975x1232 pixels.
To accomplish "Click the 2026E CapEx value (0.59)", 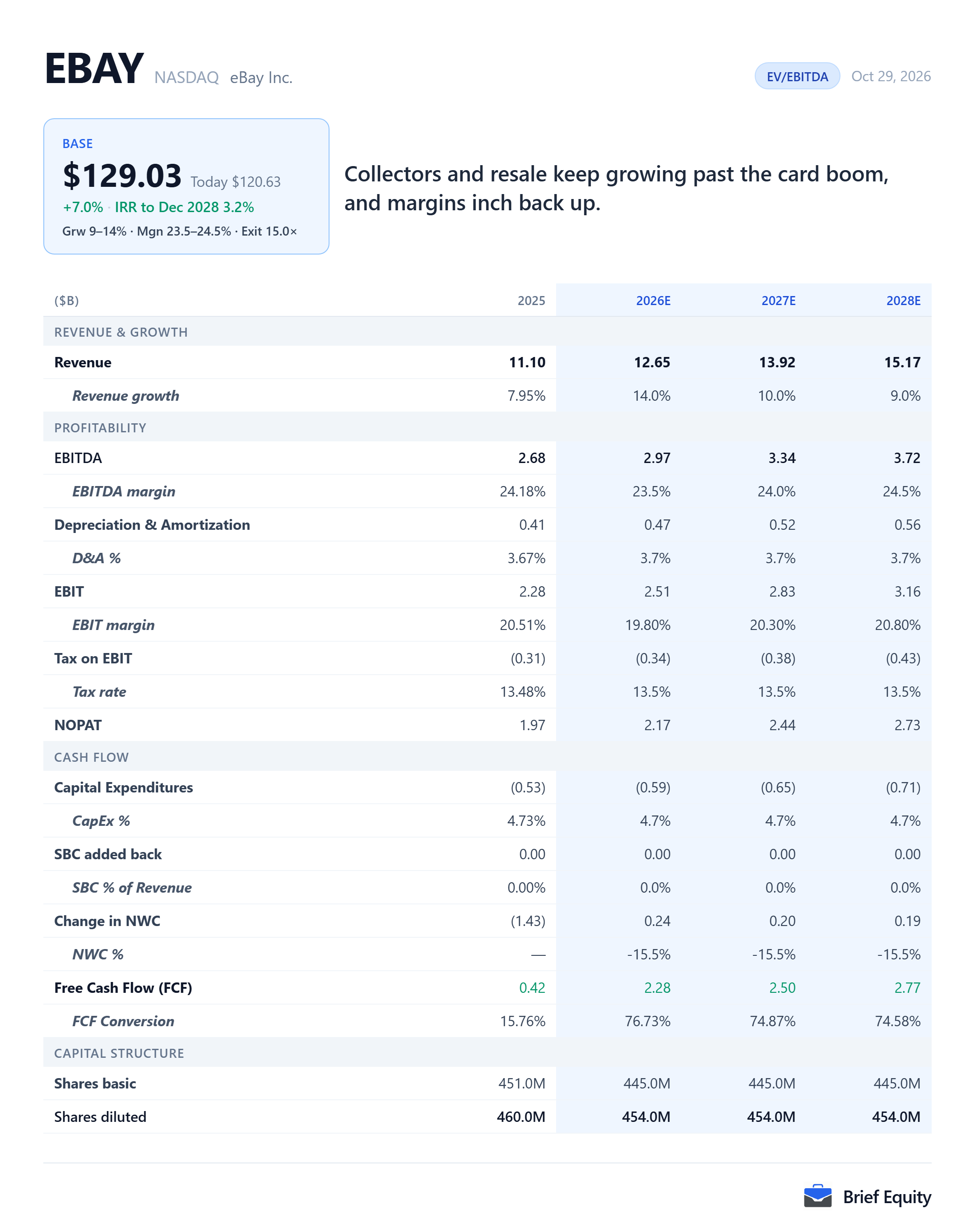I will click(653, 787).
